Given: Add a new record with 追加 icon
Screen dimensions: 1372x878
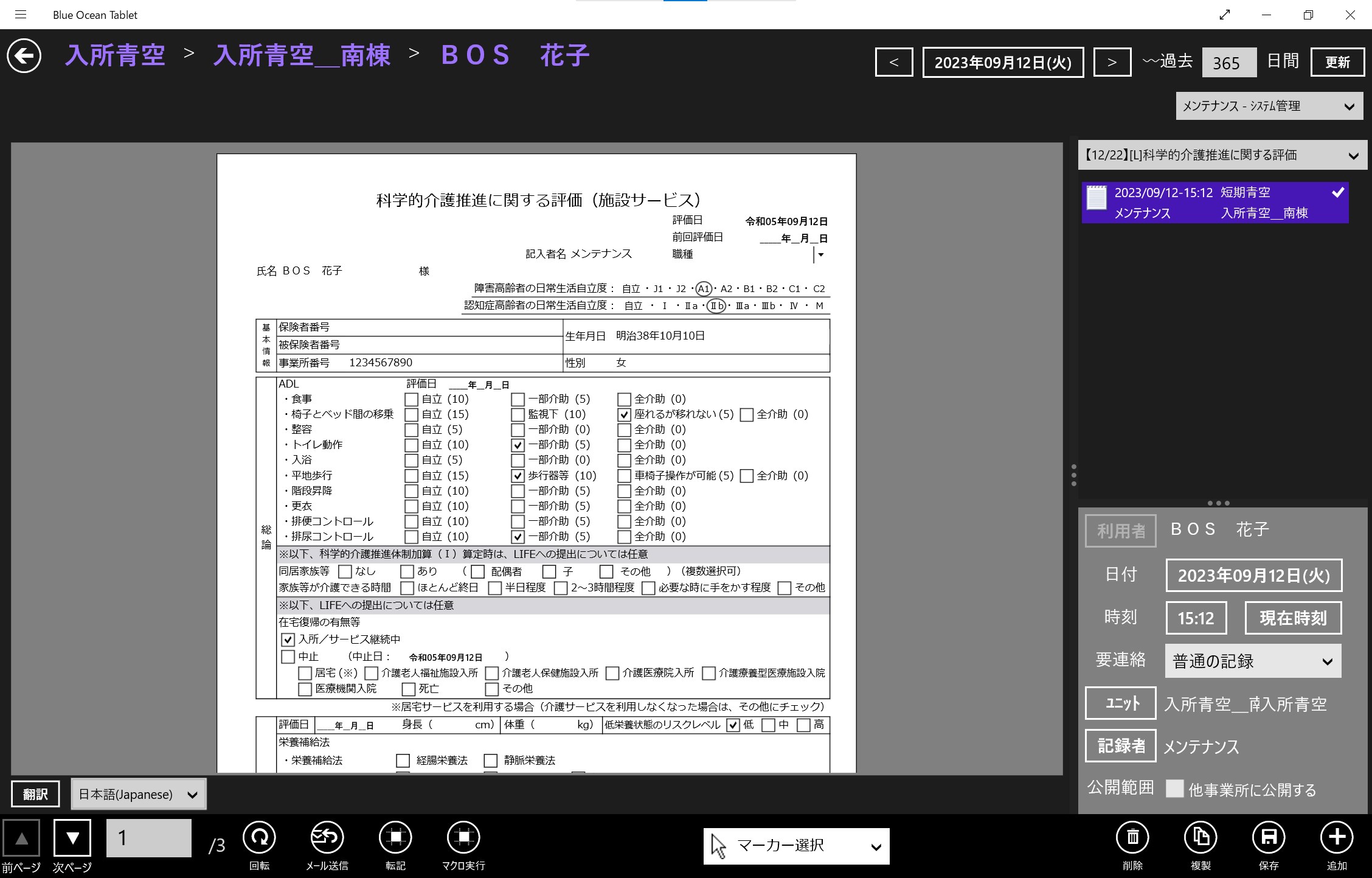Looking at the screenshot, I should 1337,838.
